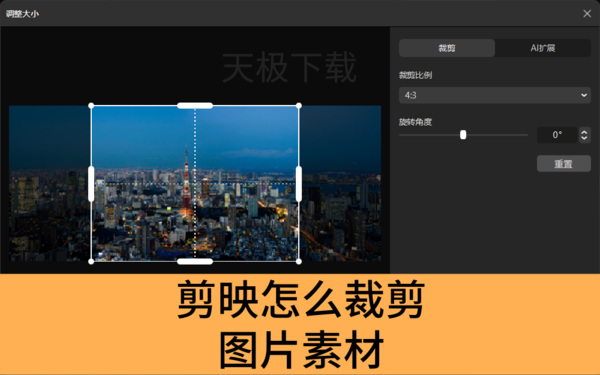The width and height of the screenshot is (600, 375).
Task: Increase rotation angle with up stepper arrow
Action: 584,132
